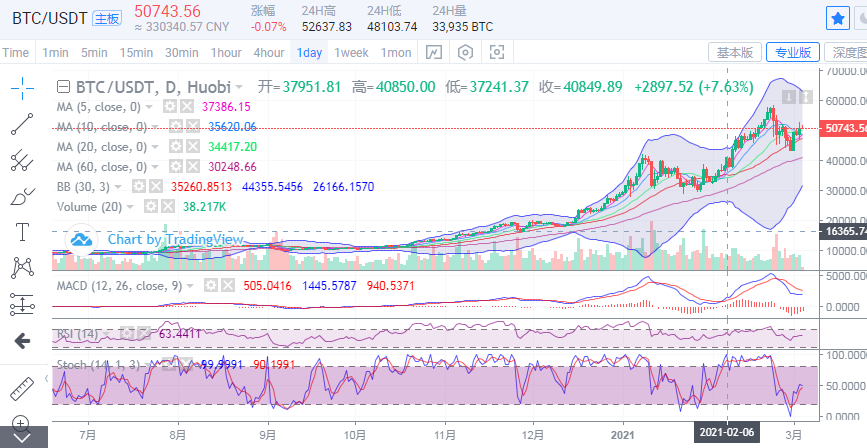Open the indicators chart icon

click(434, 53)
